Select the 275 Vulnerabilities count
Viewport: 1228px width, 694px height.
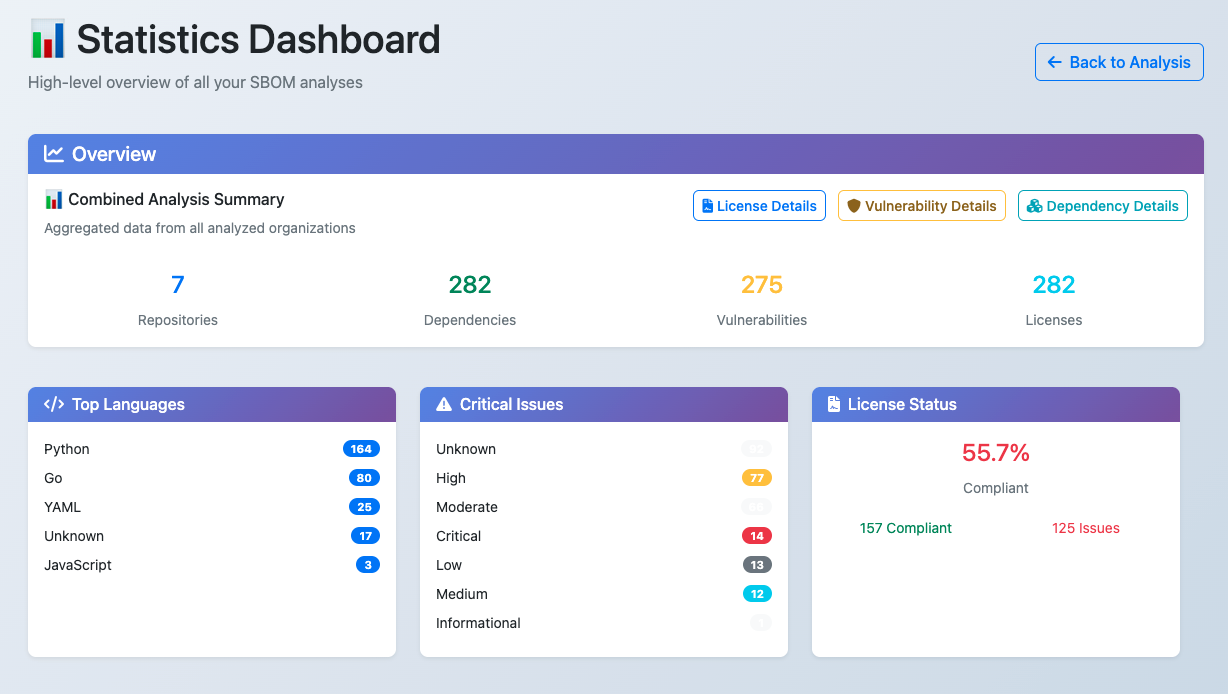[x=761, y=285]
